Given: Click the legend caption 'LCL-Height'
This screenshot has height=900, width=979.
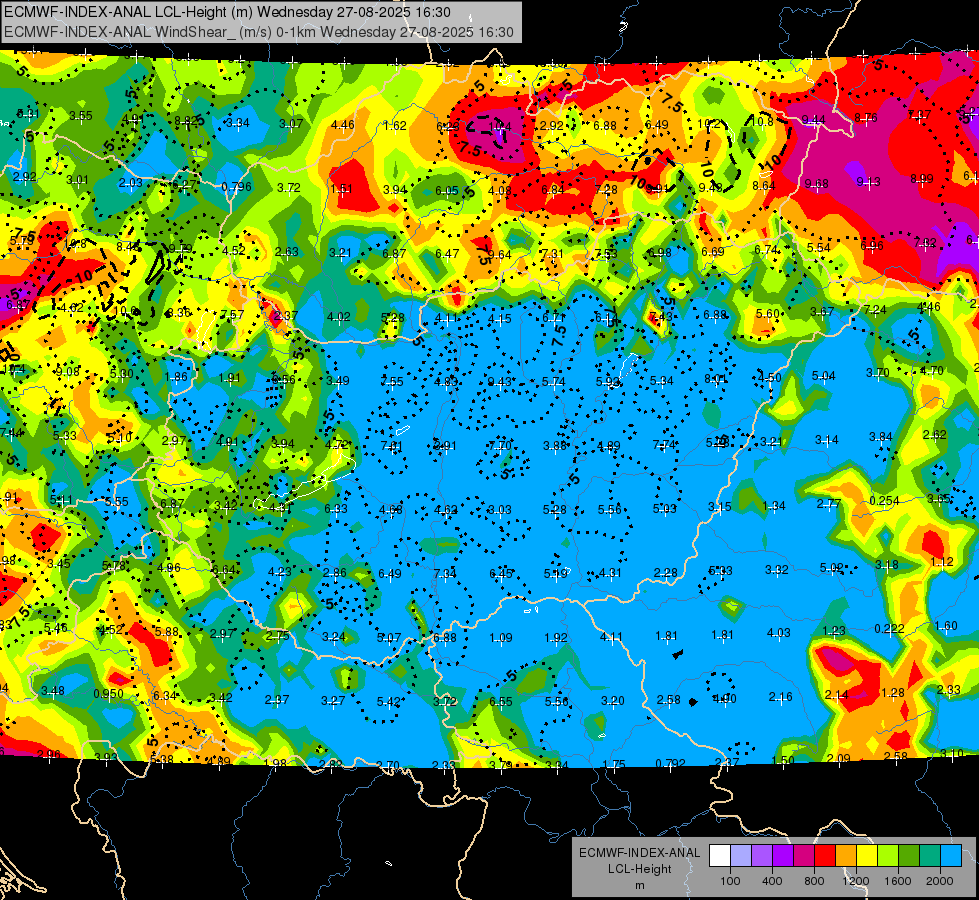Looking at the screenshot, I should coord(639,869).
